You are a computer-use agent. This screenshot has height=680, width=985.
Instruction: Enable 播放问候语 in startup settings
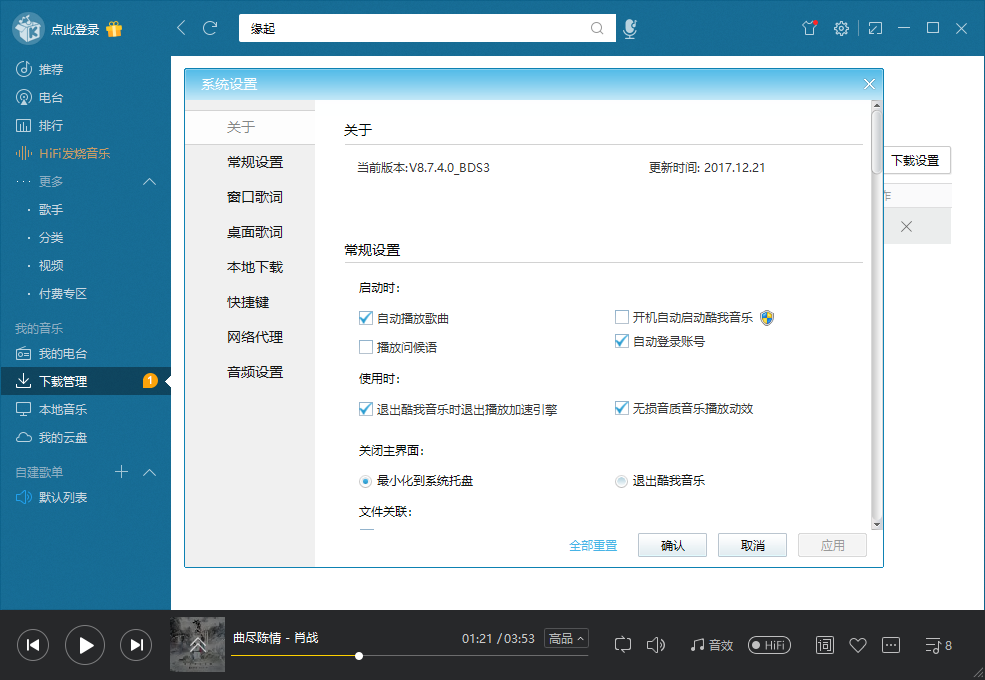(x=367, y=346)
